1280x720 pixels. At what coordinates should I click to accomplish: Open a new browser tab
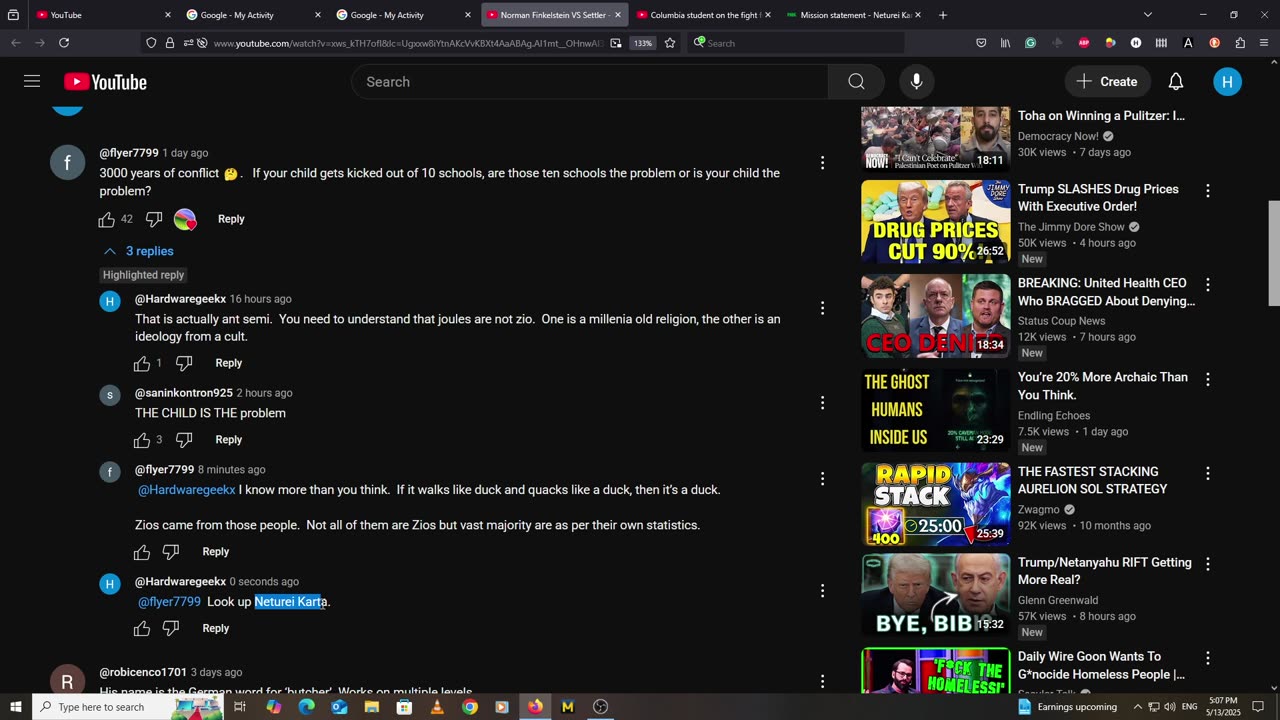click(942, 15)
